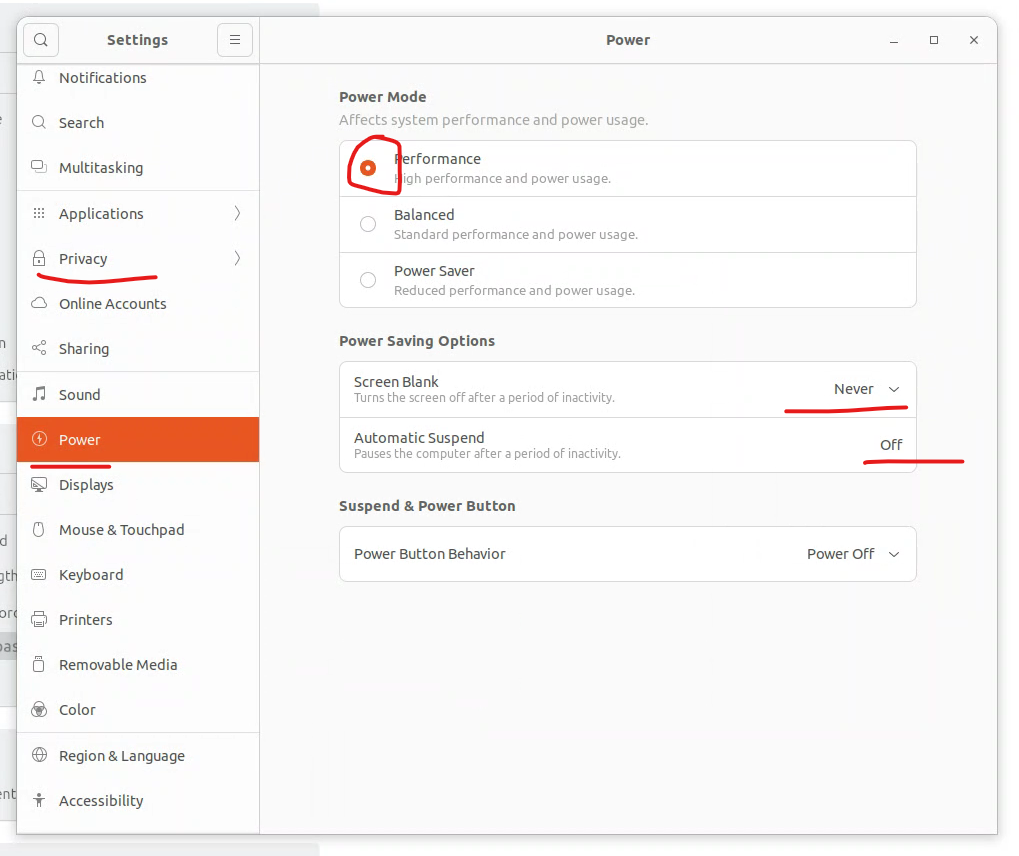This screenshot has height=856, width=1019.
Task: Open the Sound settings icon
Action: [x=38, y=394]
